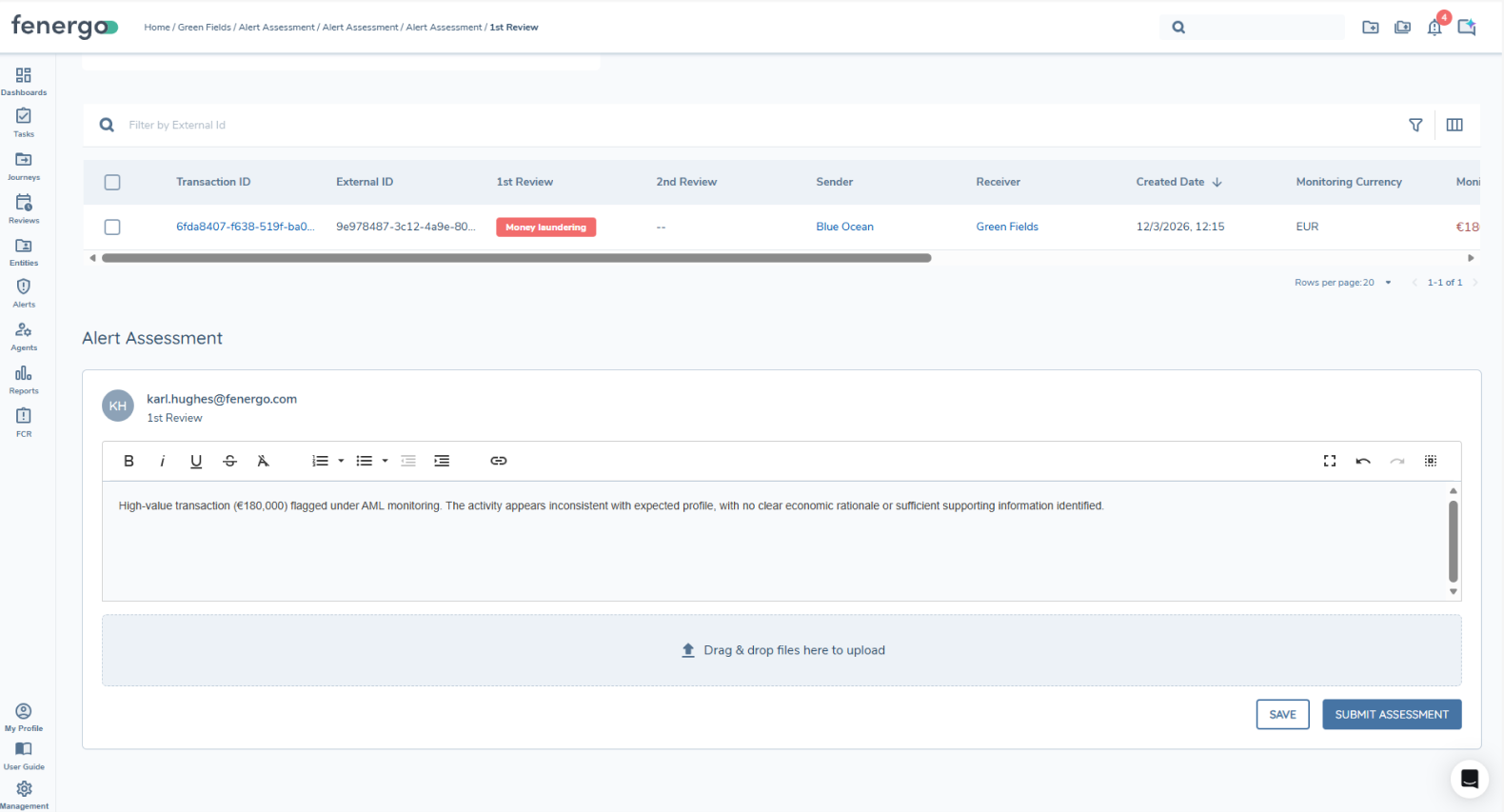Apply strikethrough formatting in the editor
Viewport: 1504px width, 812px height.
(229, 461)
